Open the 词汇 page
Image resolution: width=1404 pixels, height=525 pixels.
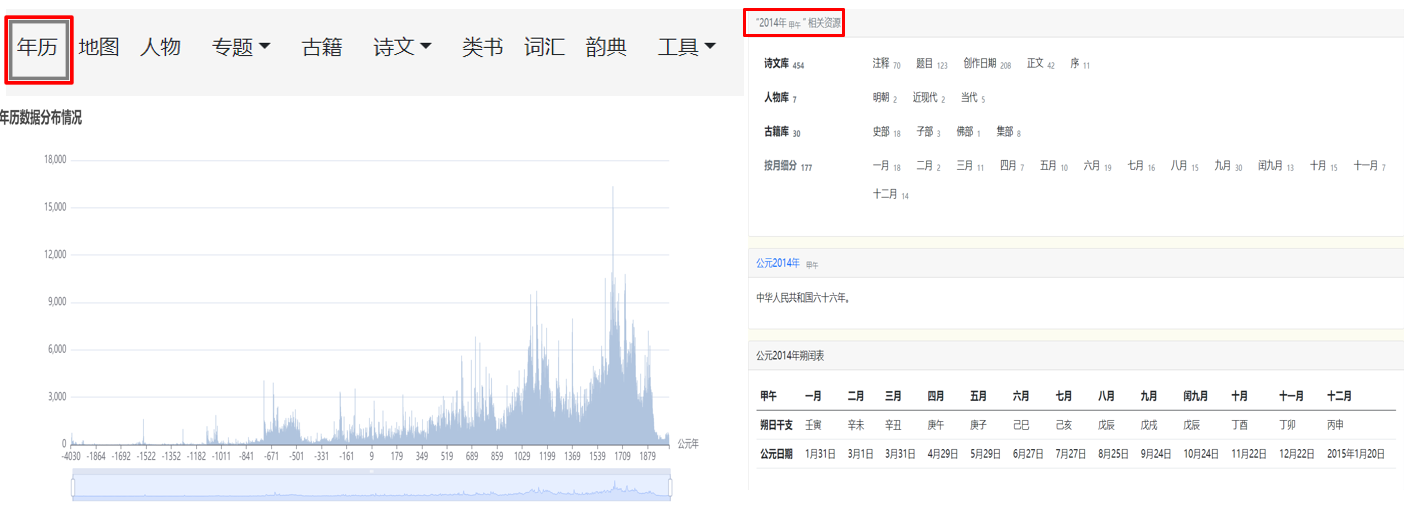coord(544,47)
